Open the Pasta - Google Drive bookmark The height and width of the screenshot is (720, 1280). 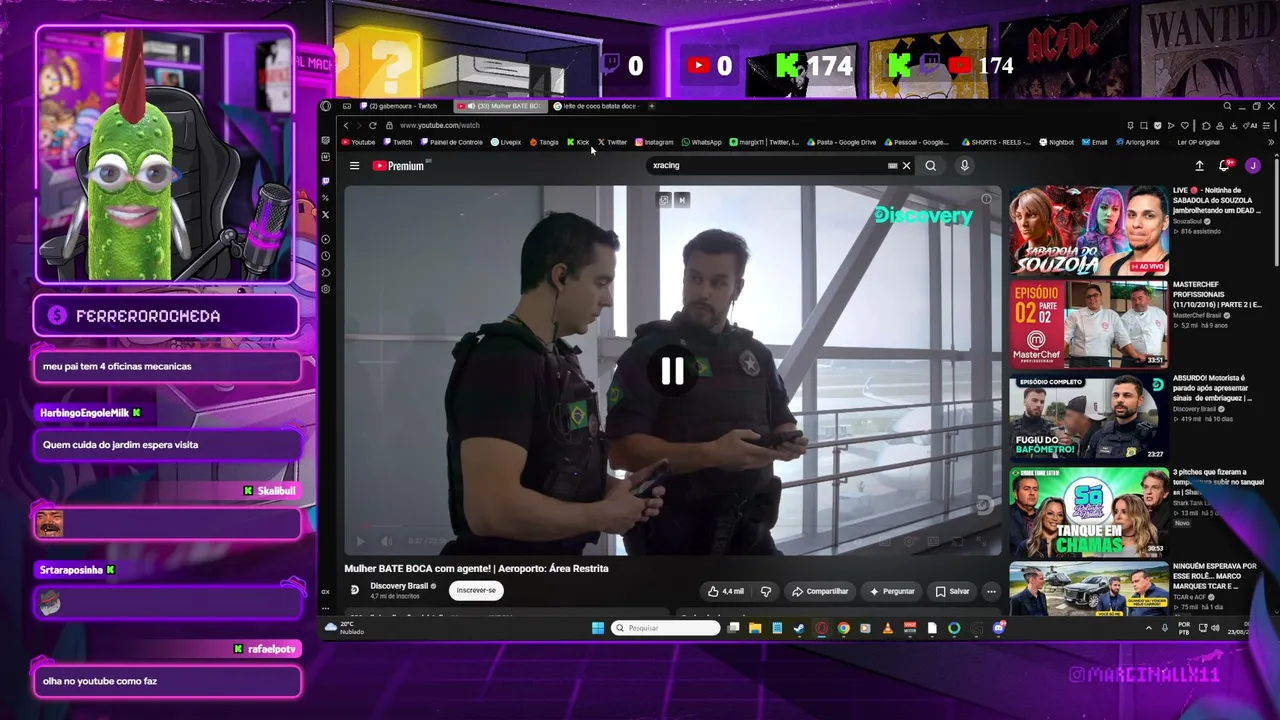point(841,142)
